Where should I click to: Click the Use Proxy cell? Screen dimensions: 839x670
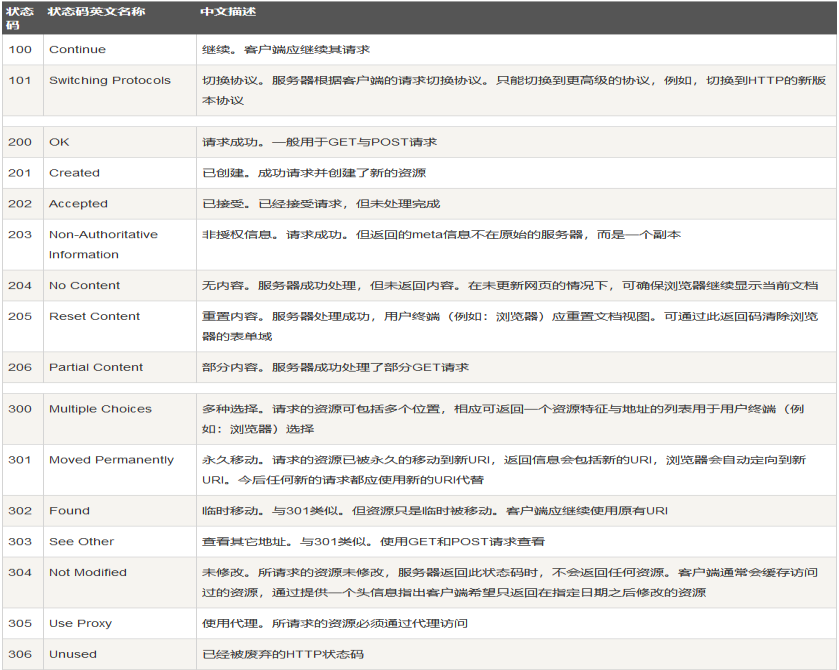(x=119, y=623)
